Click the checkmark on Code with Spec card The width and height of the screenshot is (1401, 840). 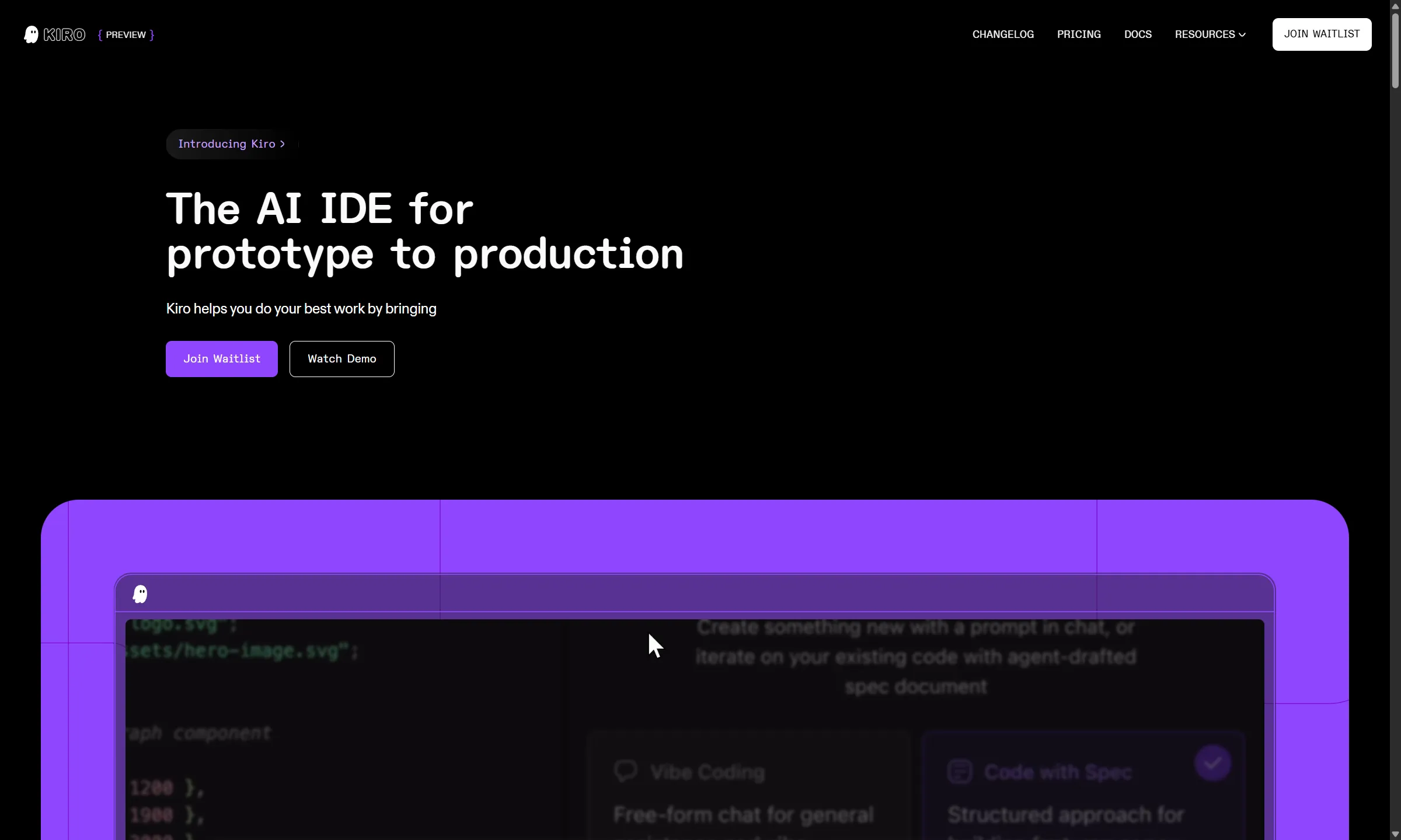coord(1212,763)
